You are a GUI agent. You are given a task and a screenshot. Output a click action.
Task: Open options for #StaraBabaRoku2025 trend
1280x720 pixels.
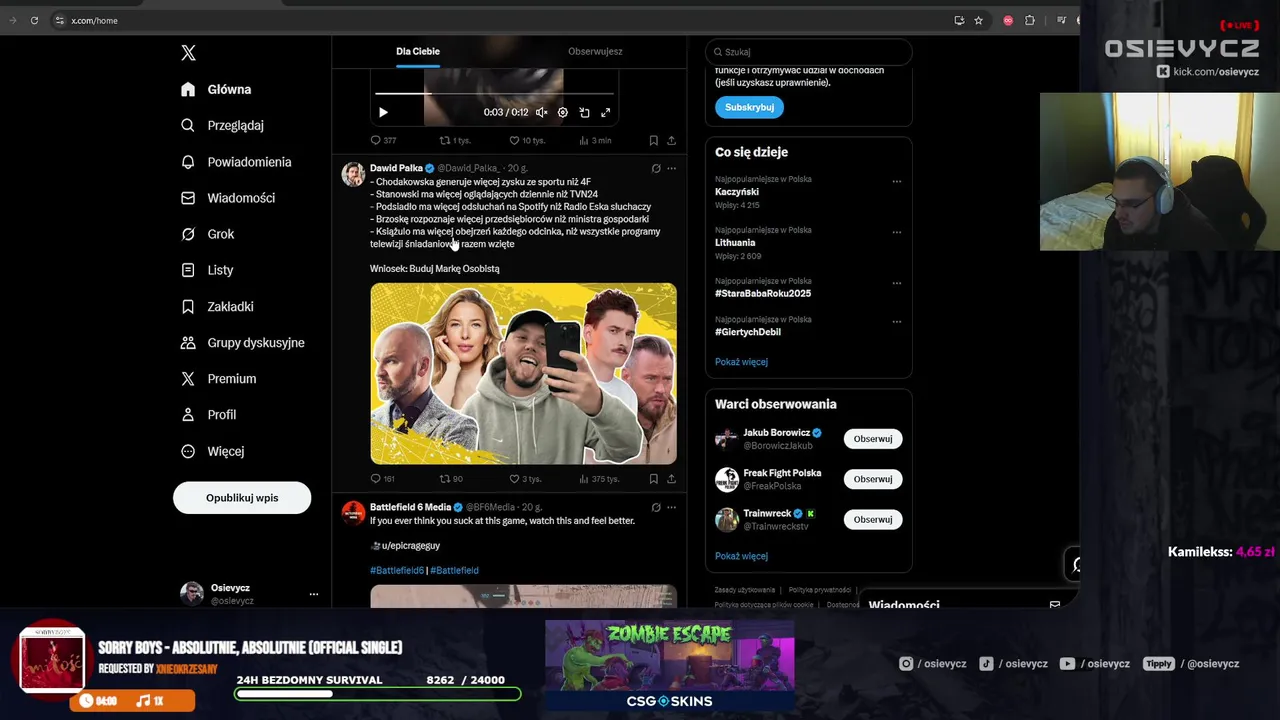click(x=897, y=283)
